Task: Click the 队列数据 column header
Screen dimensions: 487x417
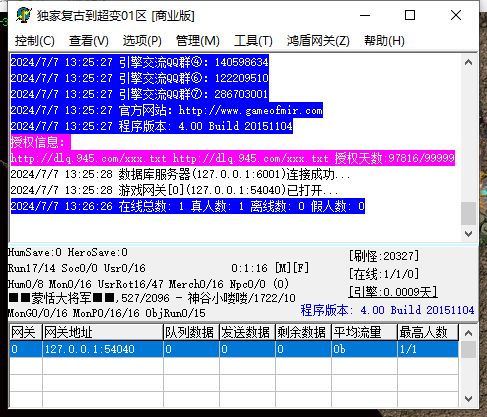Action: click(191, 332)
